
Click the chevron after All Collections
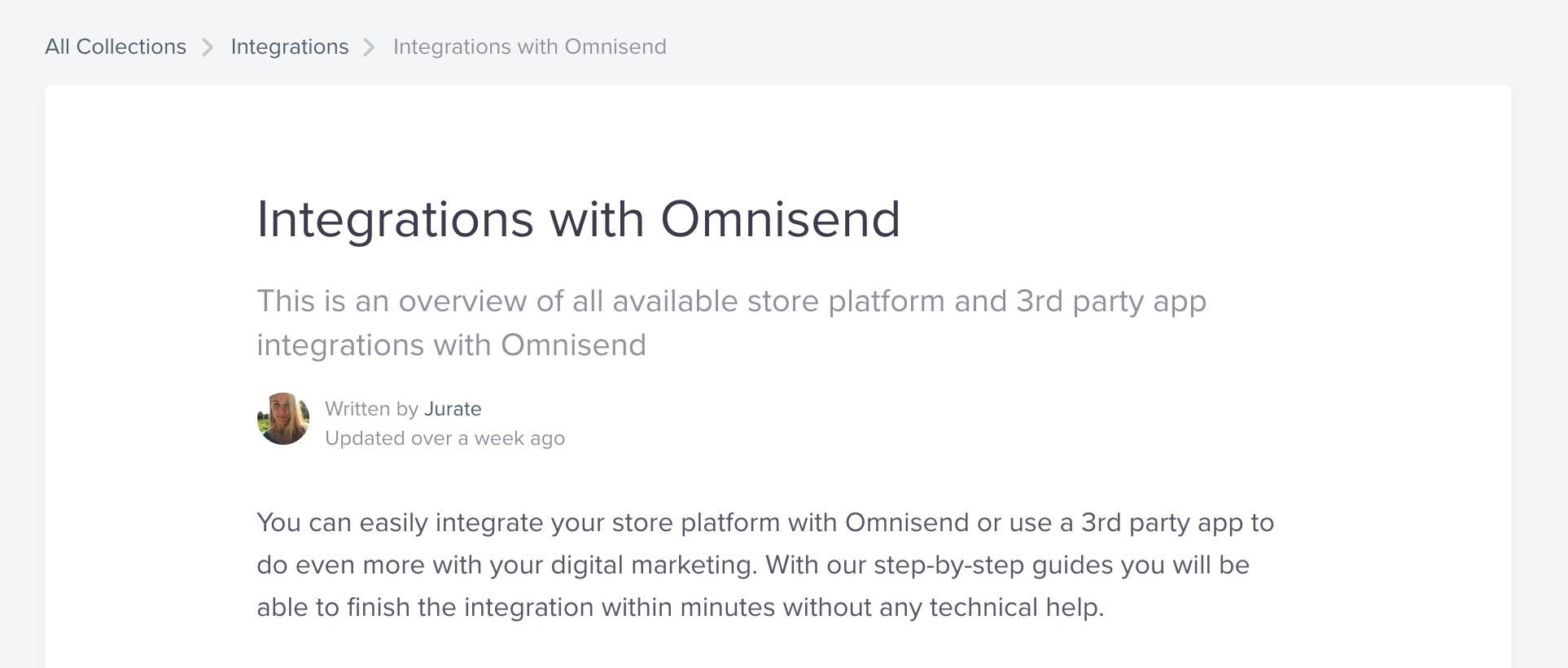pyautogui.click(x=208, y=47)
